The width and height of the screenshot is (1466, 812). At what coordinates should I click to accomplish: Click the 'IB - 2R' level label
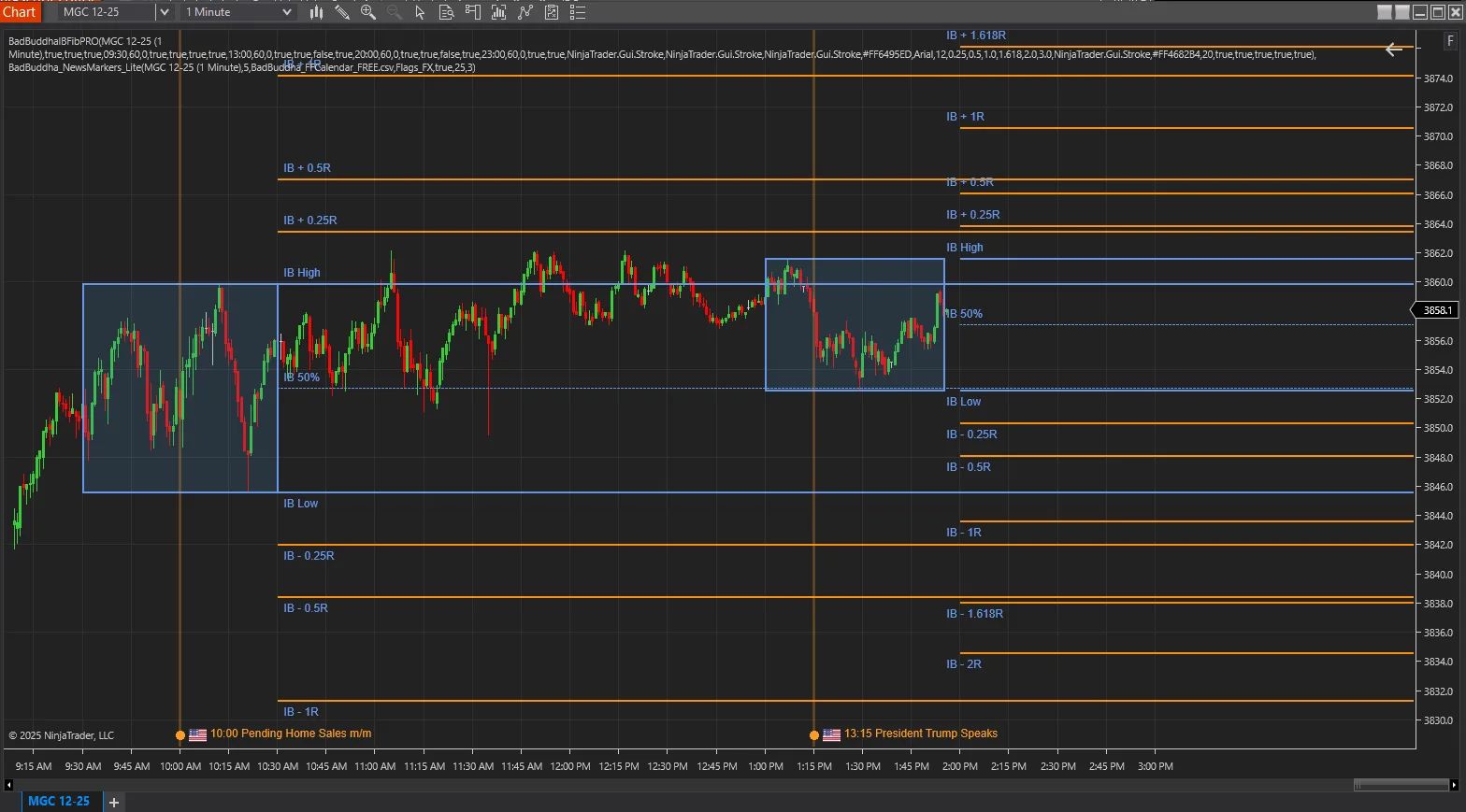(x=964, y=664)
